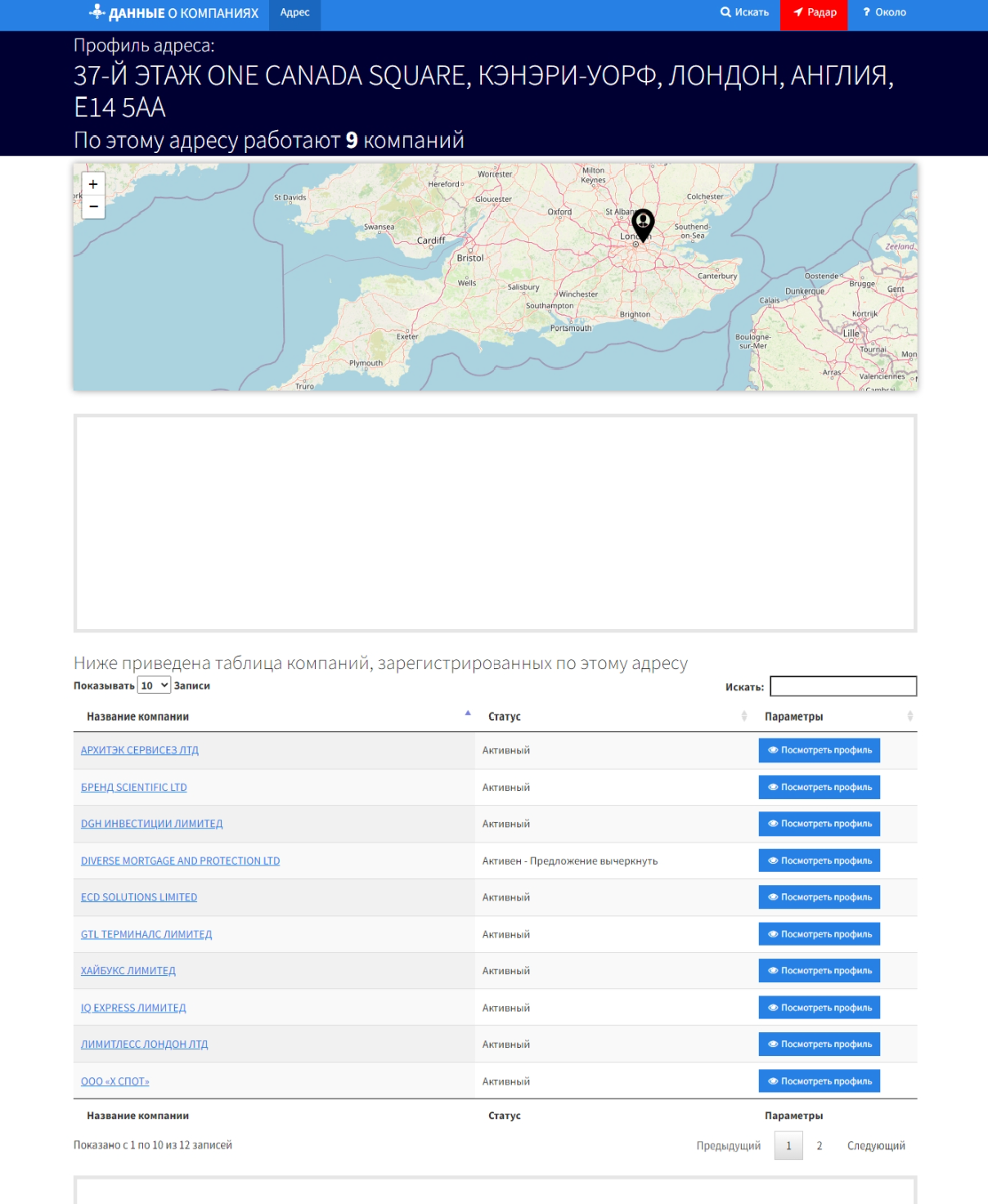This screenshot has height=1204, width=988.
Task: Open the ООО «Х СПОТ» company link
Action: click(115, 1081)
